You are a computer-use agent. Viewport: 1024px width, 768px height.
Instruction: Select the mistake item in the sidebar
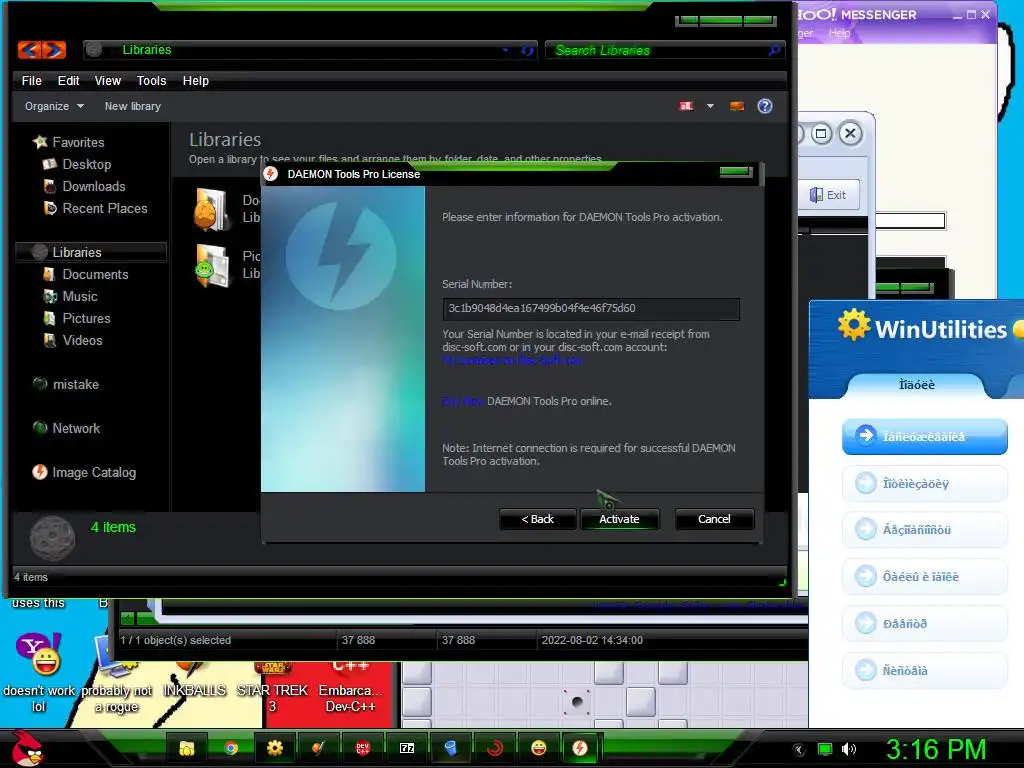click(x=75, y=385)
